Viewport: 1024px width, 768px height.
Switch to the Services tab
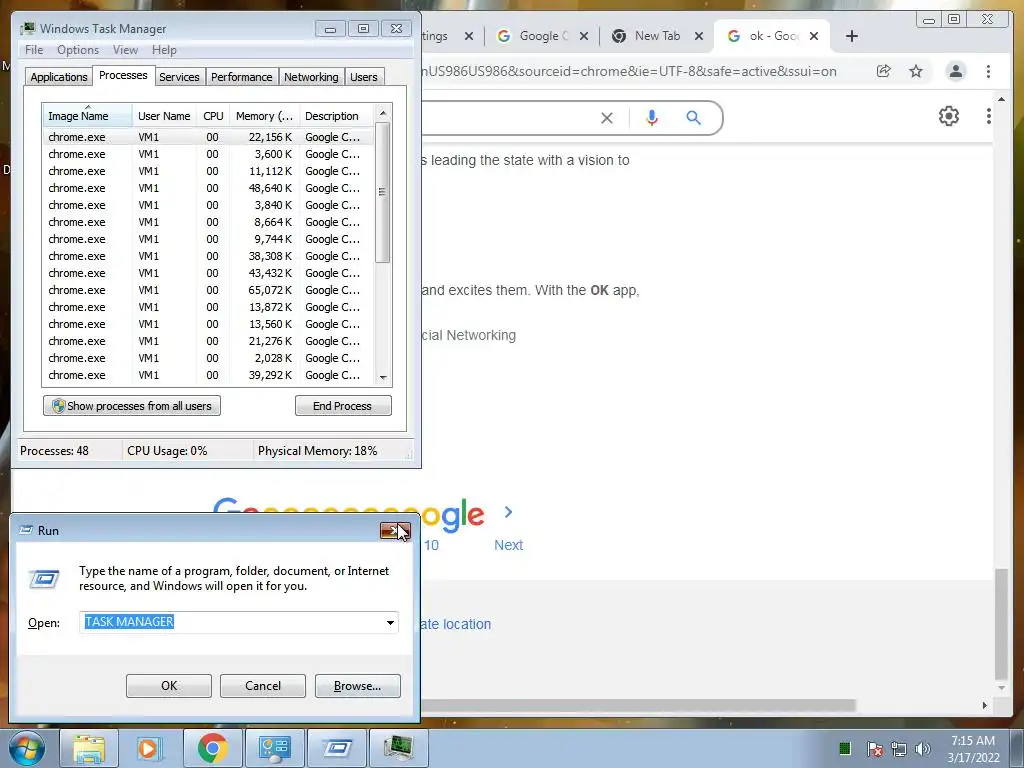(x=179, y=77)
